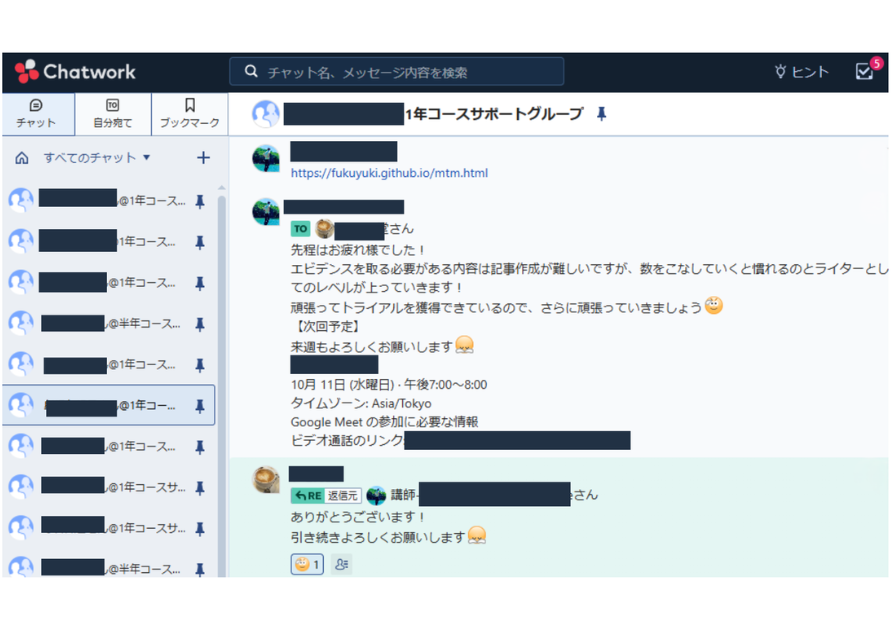
Task: Switch to the チャット tab
Action: 37,114
